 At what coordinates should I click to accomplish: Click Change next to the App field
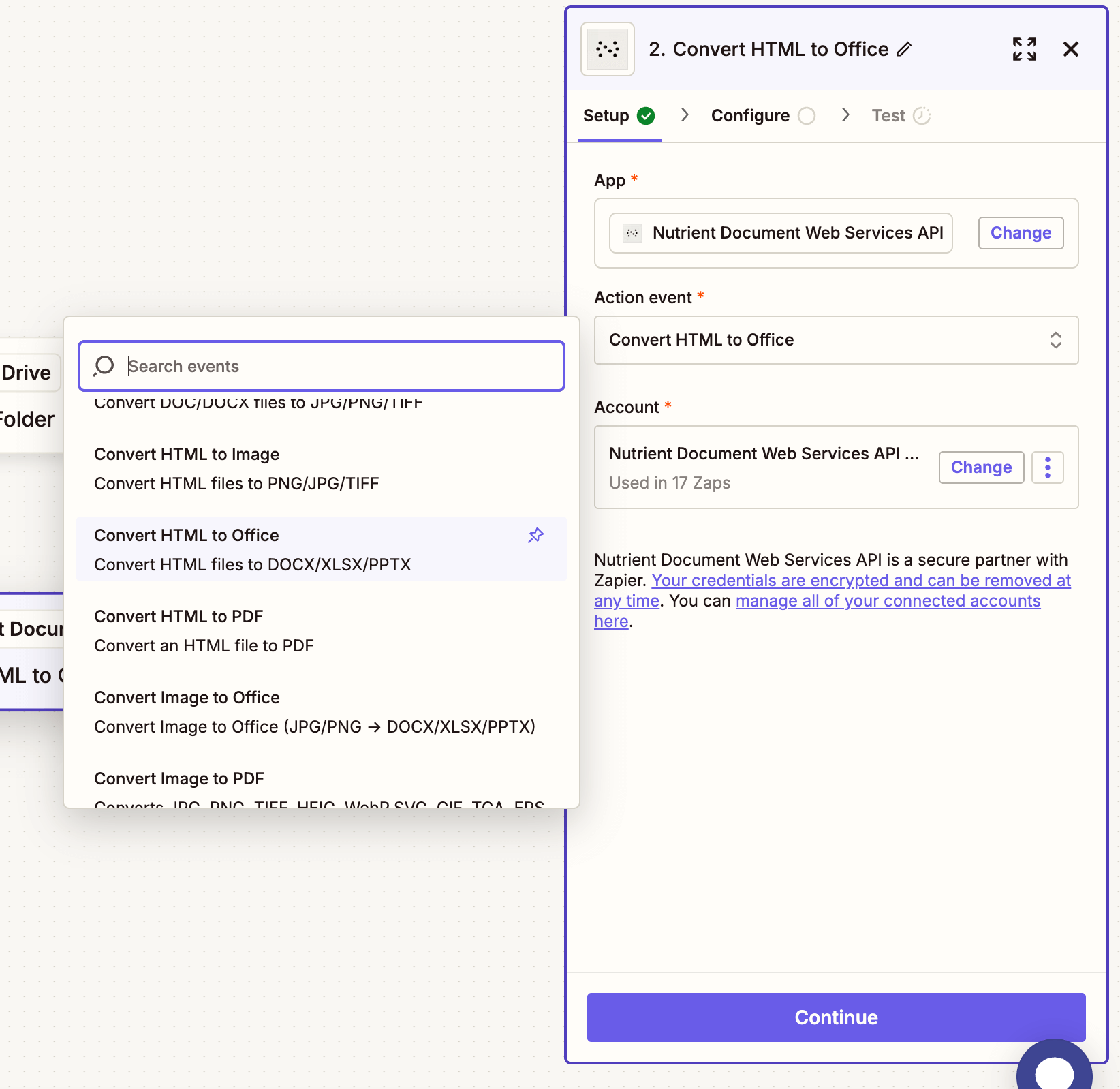[1021, 232]
